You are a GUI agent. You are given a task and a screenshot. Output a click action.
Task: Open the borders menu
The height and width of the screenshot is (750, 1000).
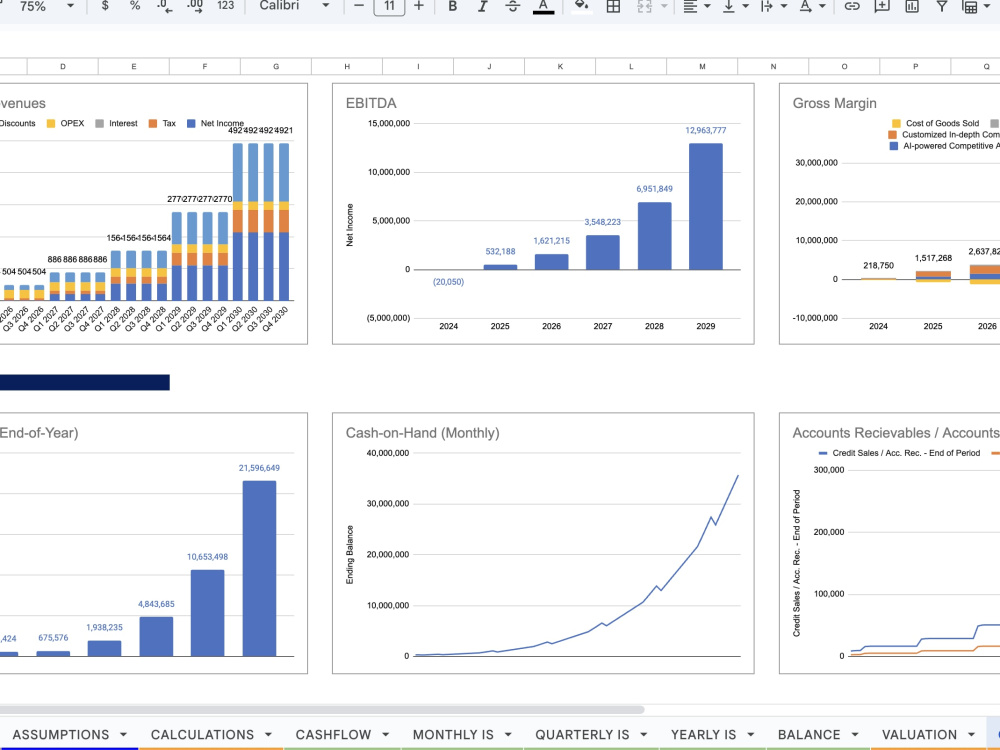coord(613,6)
